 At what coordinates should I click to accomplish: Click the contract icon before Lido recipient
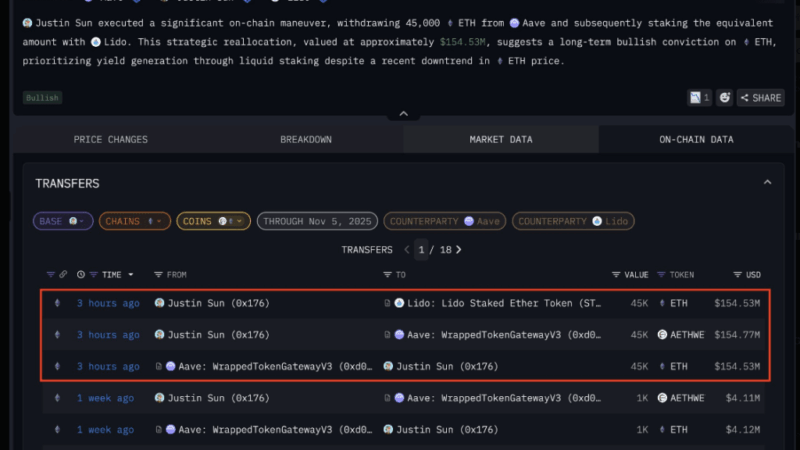pyautogui.click(x=387, y=303)
